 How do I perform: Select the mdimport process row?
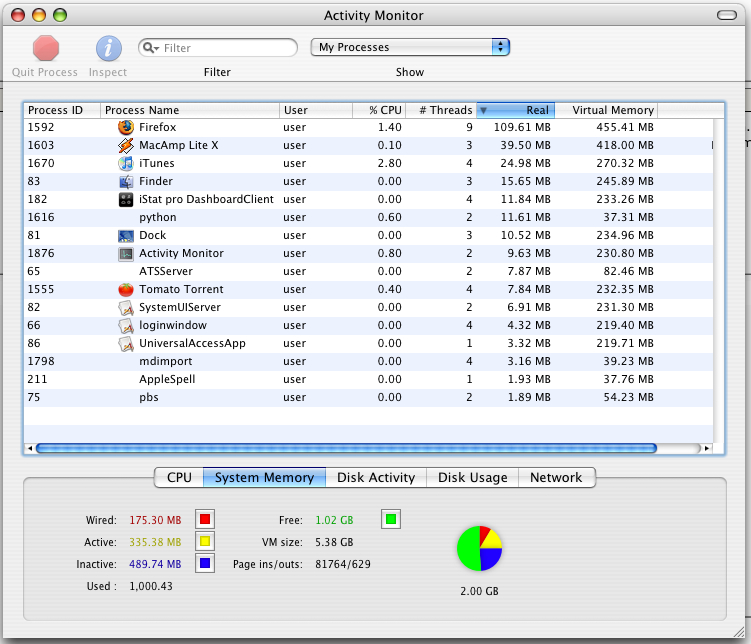(368, 362)
